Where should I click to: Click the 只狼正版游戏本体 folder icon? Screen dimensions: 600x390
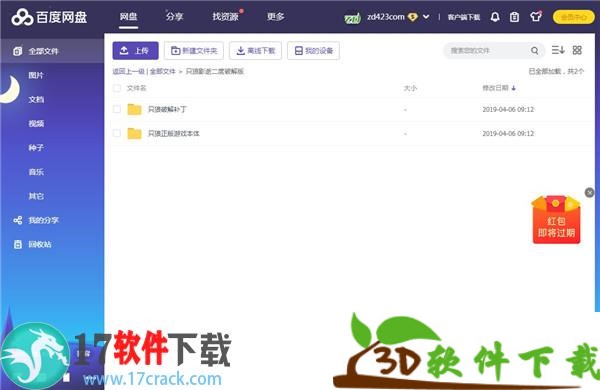tap(134, 133)
